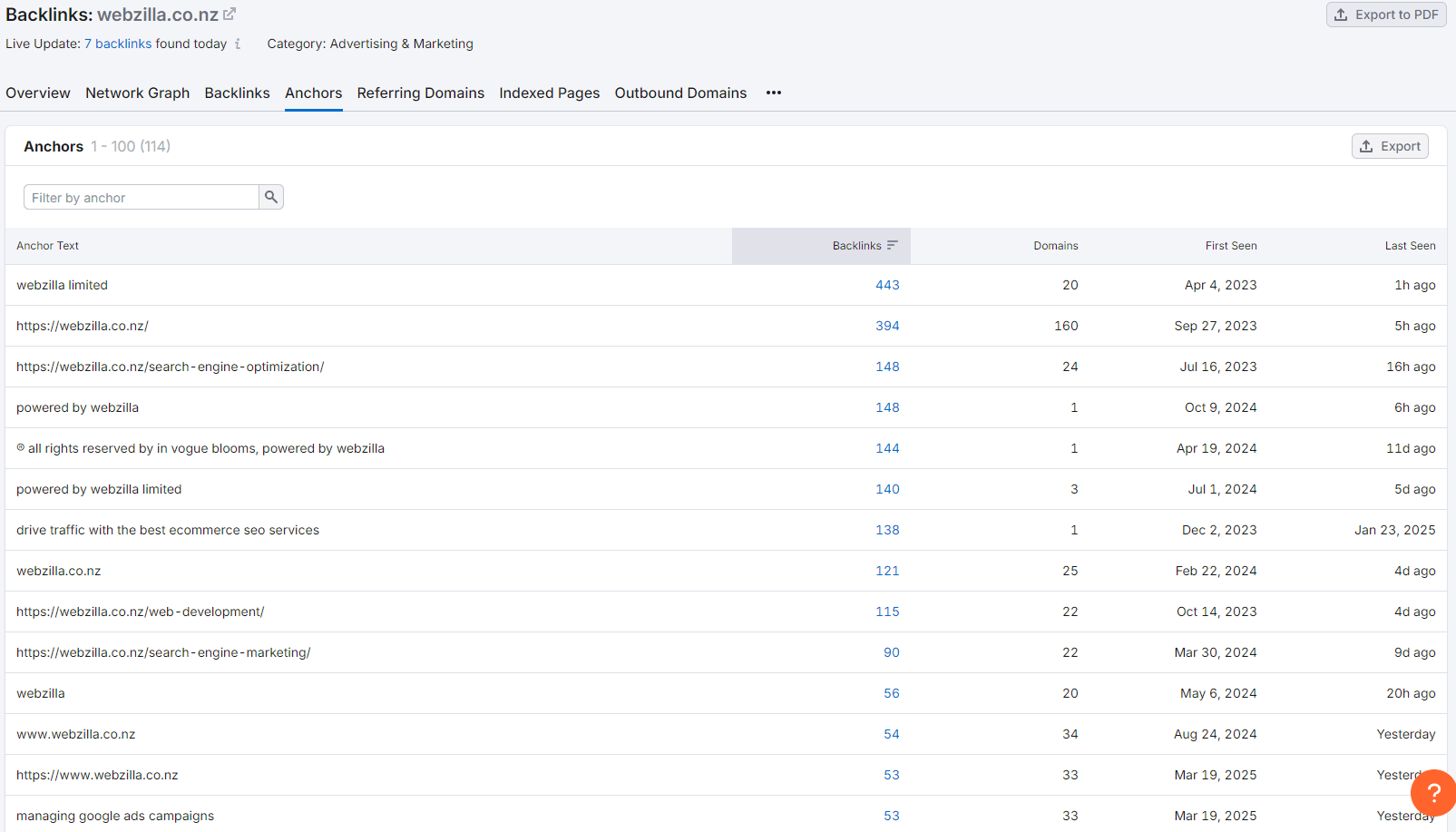
Task: Open 56 backlinks for webzilla anchor
Action: 892,693
